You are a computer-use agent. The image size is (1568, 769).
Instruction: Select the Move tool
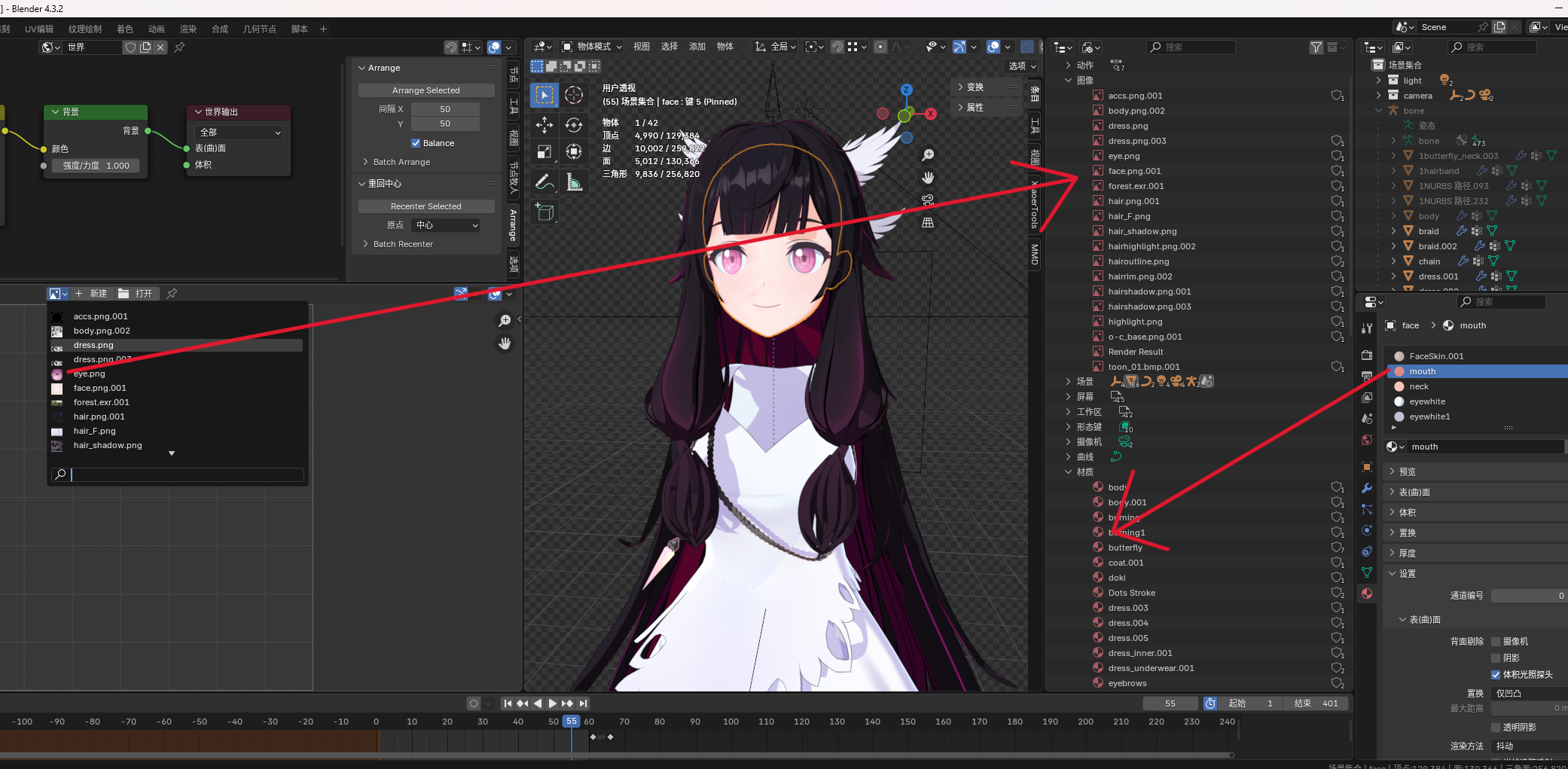pyautogui.click(x=544, y=125)
